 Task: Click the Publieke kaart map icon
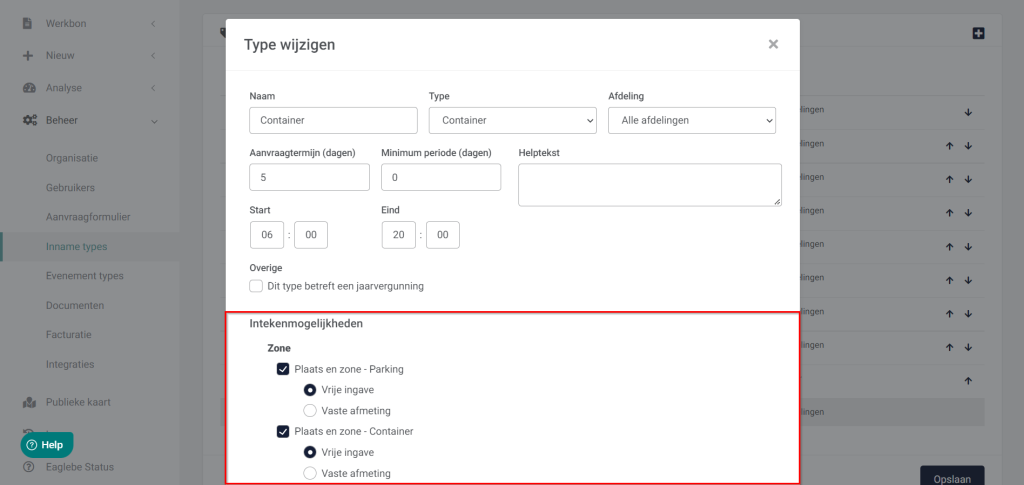(x=29, y=402)
